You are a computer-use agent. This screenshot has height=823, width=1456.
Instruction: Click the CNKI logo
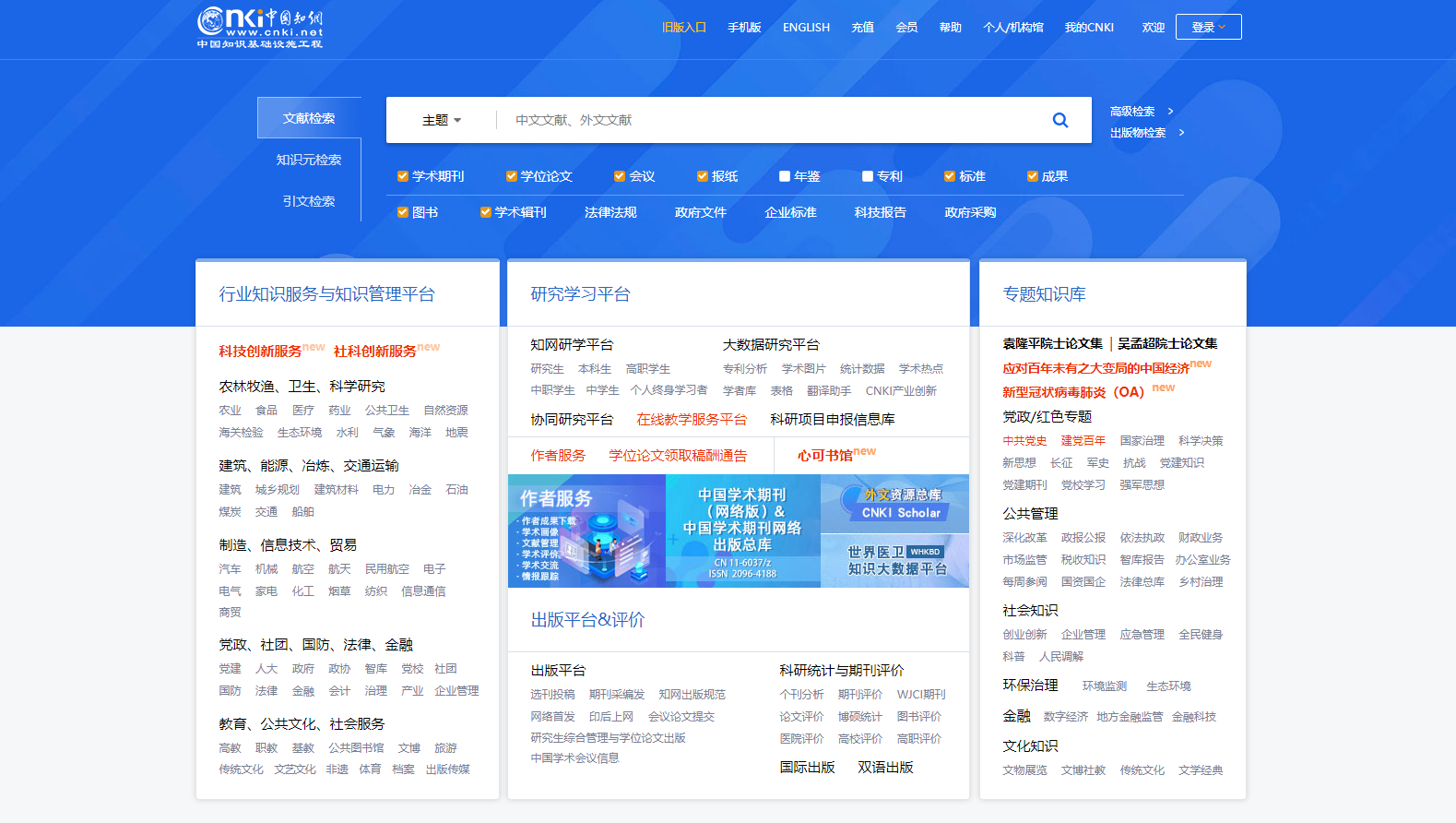coord(260,28)
